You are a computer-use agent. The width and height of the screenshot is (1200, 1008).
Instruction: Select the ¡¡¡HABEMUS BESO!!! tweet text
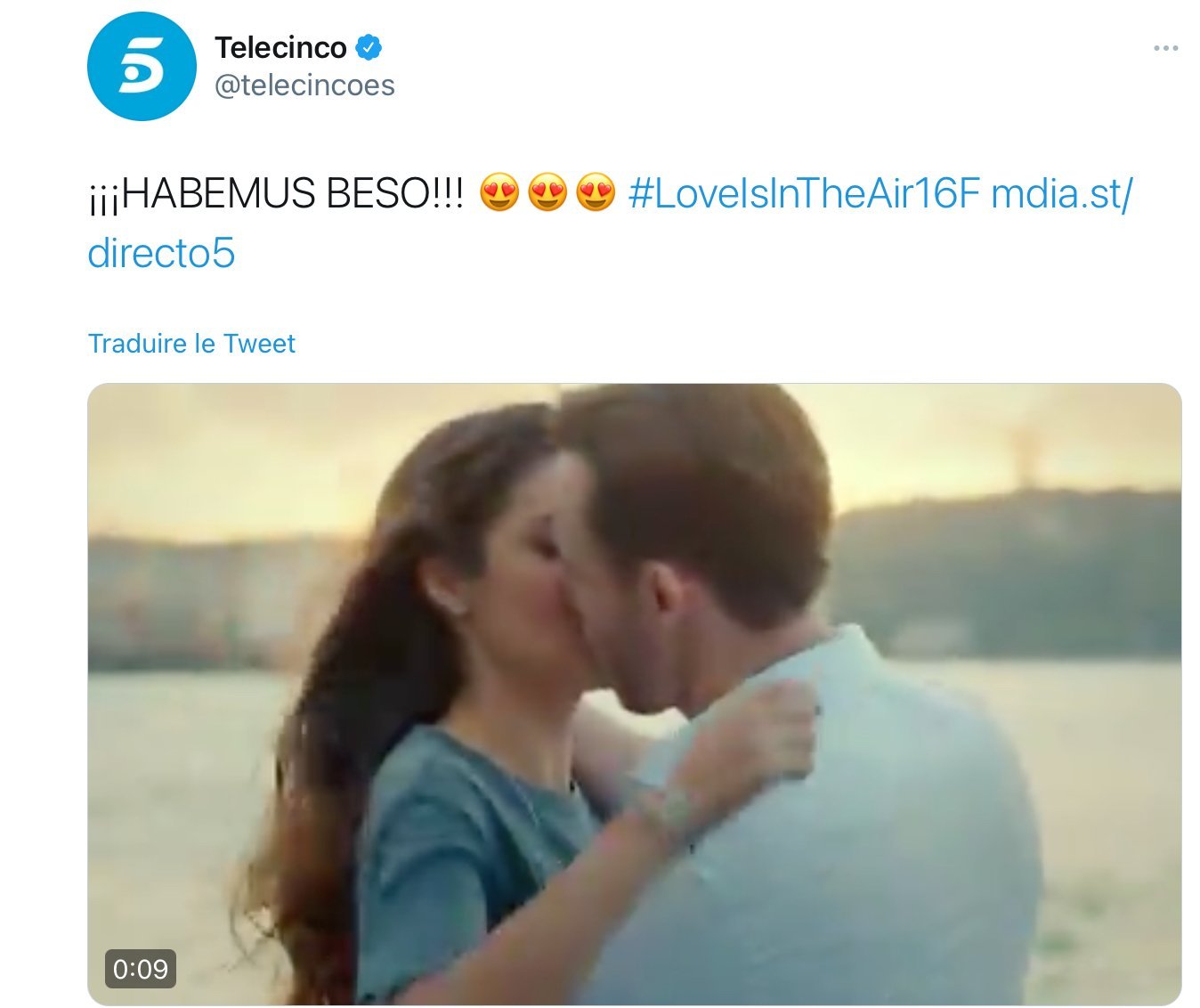tap(276, 193)
